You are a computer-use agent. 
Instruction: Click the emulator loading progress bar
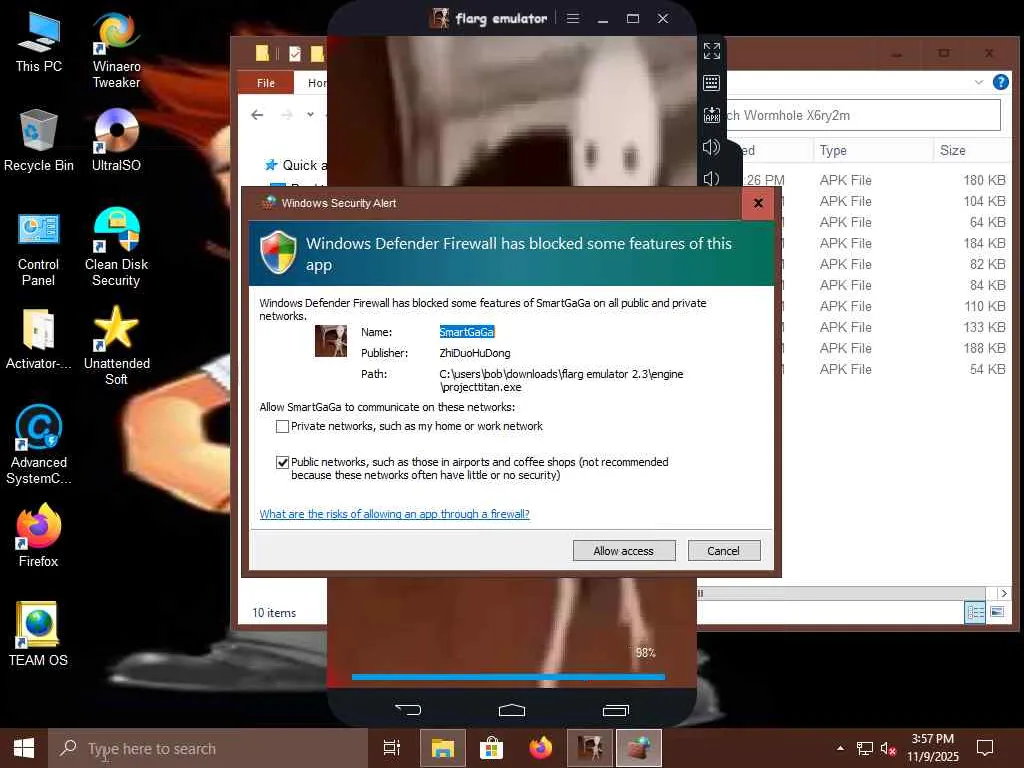tap(508, 677)
